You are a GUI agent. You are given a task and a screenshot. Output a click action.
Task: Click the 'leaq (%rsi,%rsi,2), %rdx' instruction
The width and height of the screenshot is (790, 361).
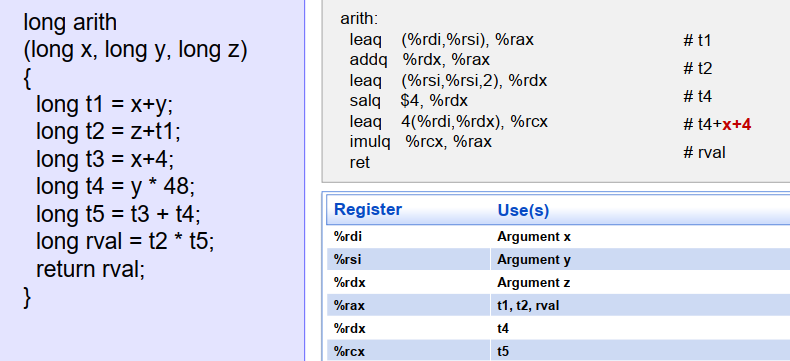click(x=448, y=81)
